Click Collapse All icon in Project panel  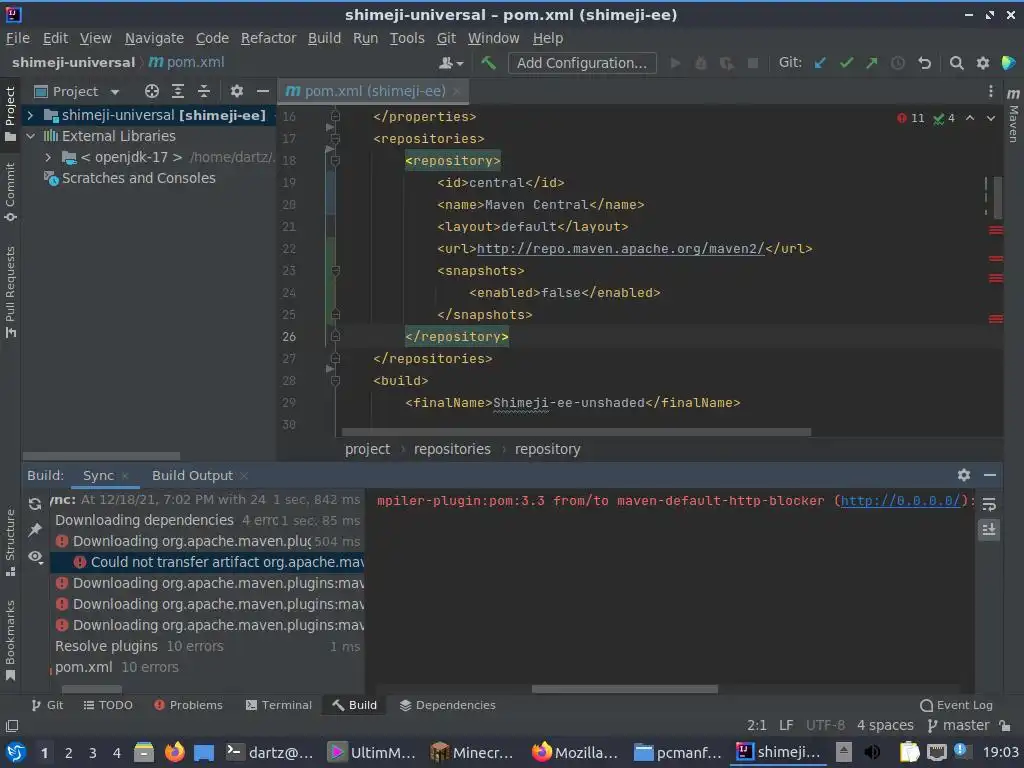tap(204, 91)
